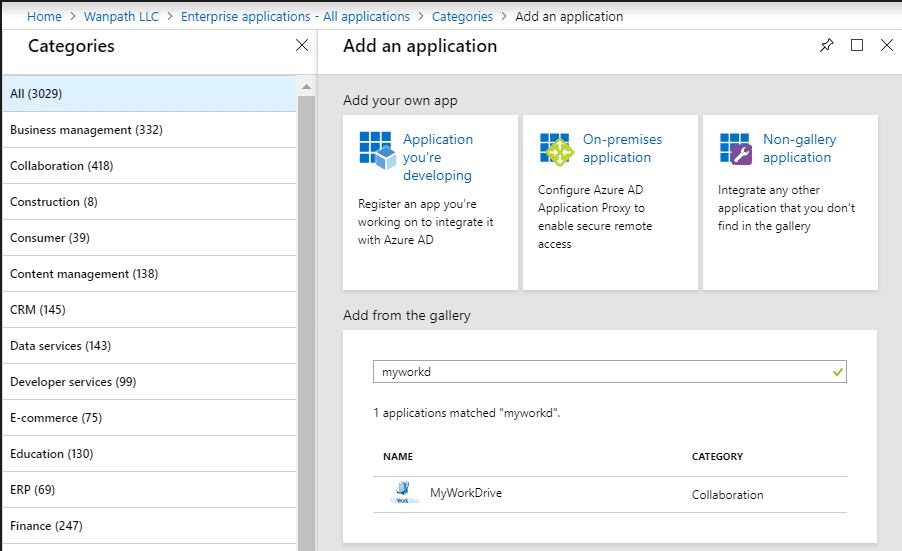902x551 pixels.
Task: Click the gallery search box containing myworkd
Action: (x=600, y=372)
